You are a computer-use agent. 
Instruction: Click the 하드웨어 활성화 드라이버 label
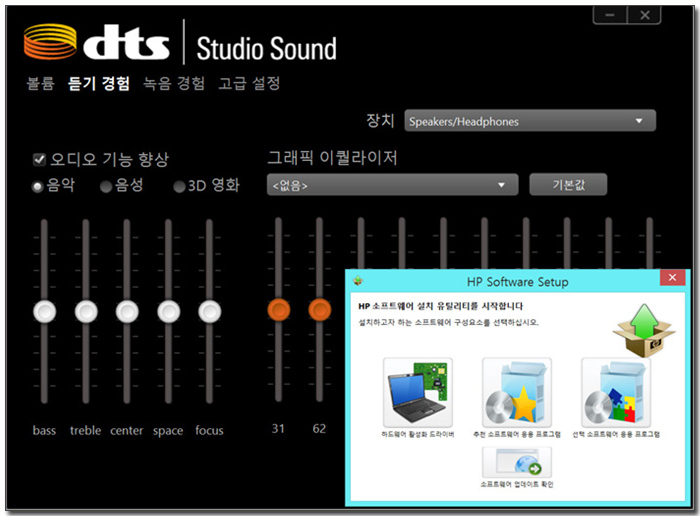click(417, 434)
